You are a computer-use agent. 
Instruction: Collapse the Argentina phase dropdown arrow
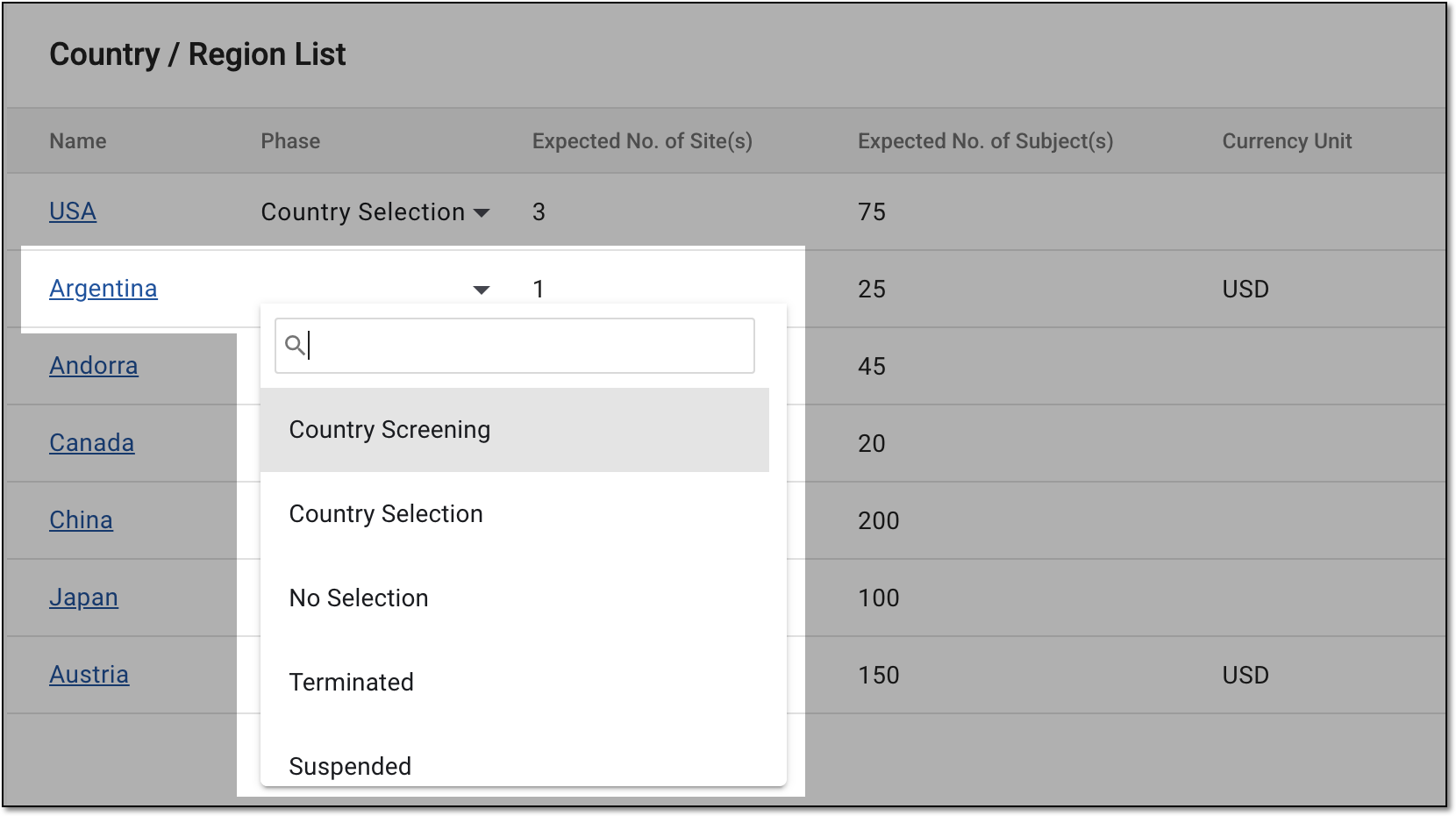click(481, 290)
